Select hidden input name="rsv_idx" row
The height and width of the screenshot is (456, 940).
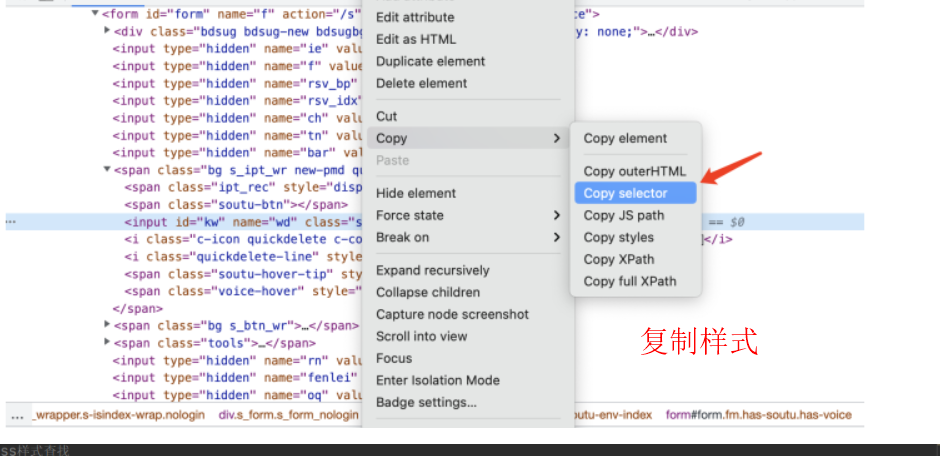(237, 101)
